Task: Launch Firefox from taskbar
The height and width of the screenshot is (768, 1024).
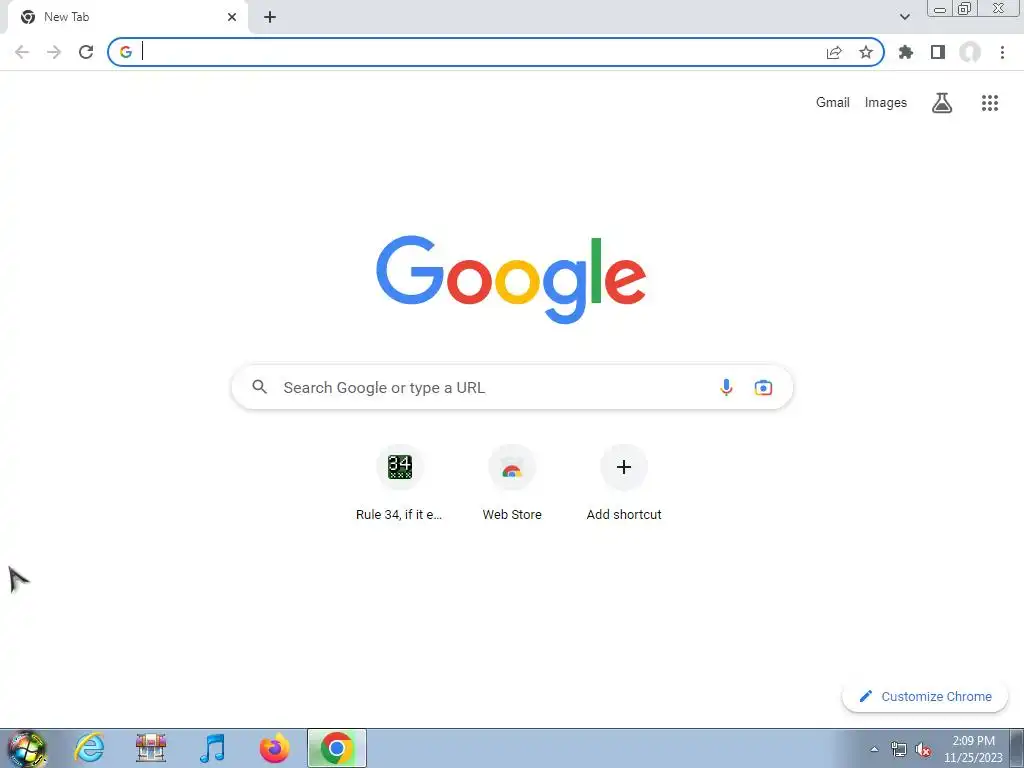Action: (274, 748)
